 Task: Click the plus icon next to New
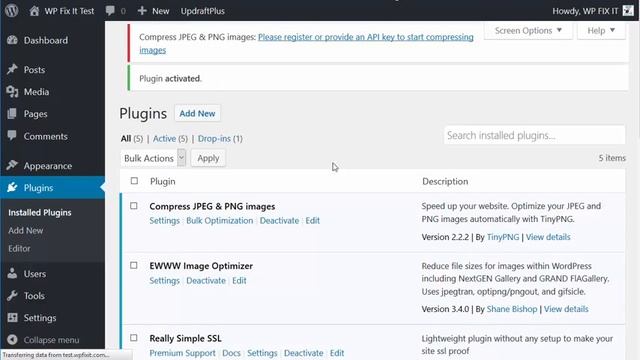(142, 11)
